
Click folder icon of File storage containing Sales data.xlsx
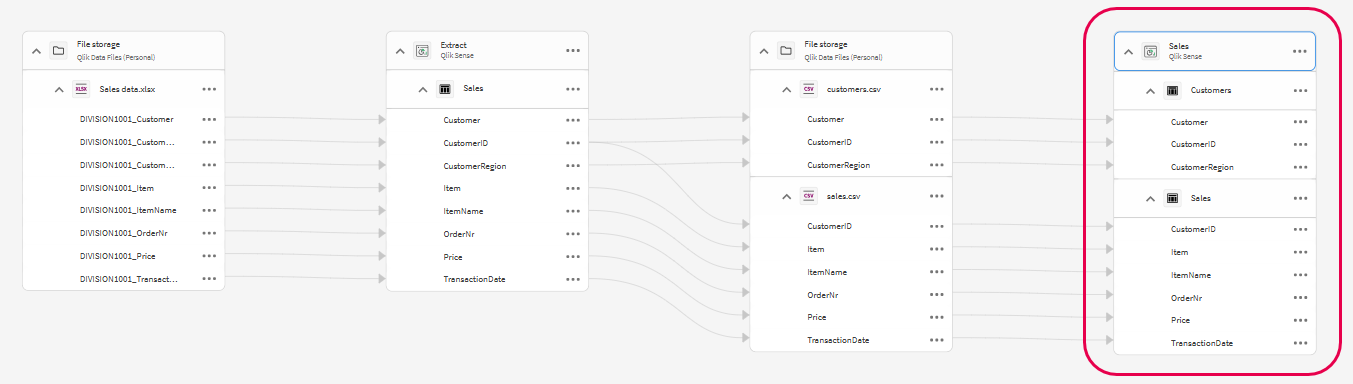coord(58,50)
